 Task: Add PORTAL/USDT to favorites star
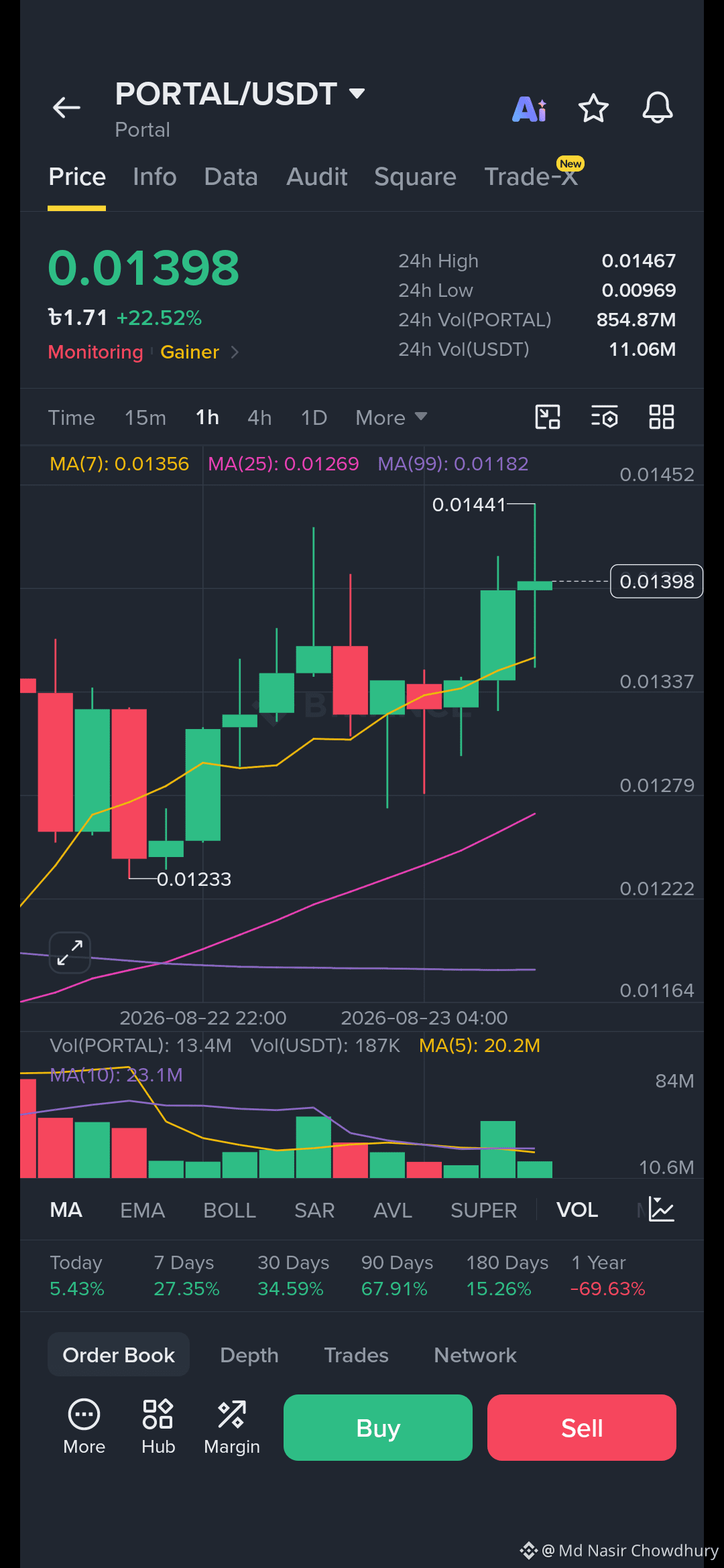[x=593, y=109]
